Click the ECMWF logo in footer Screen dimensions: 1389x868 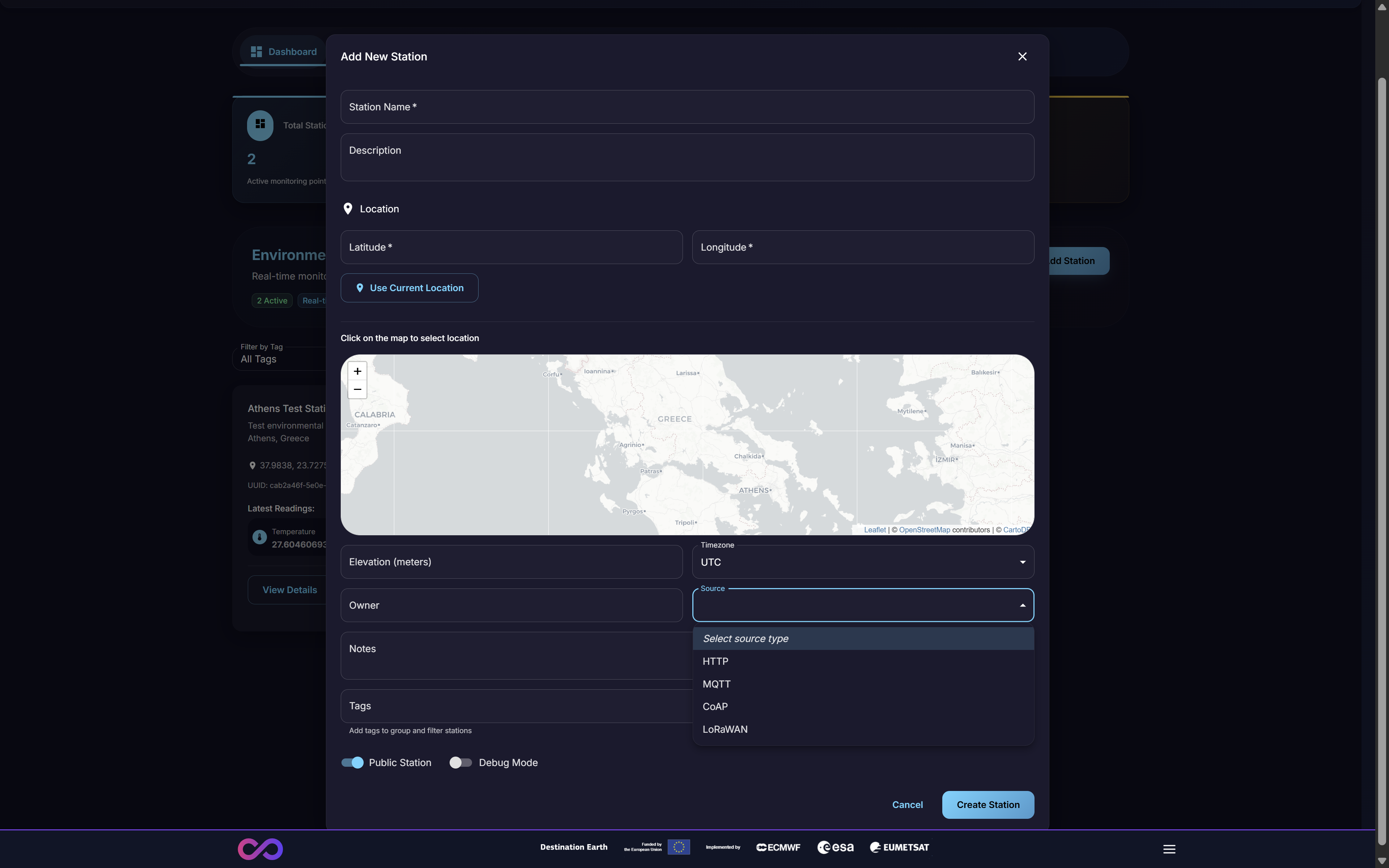(778, 847)
